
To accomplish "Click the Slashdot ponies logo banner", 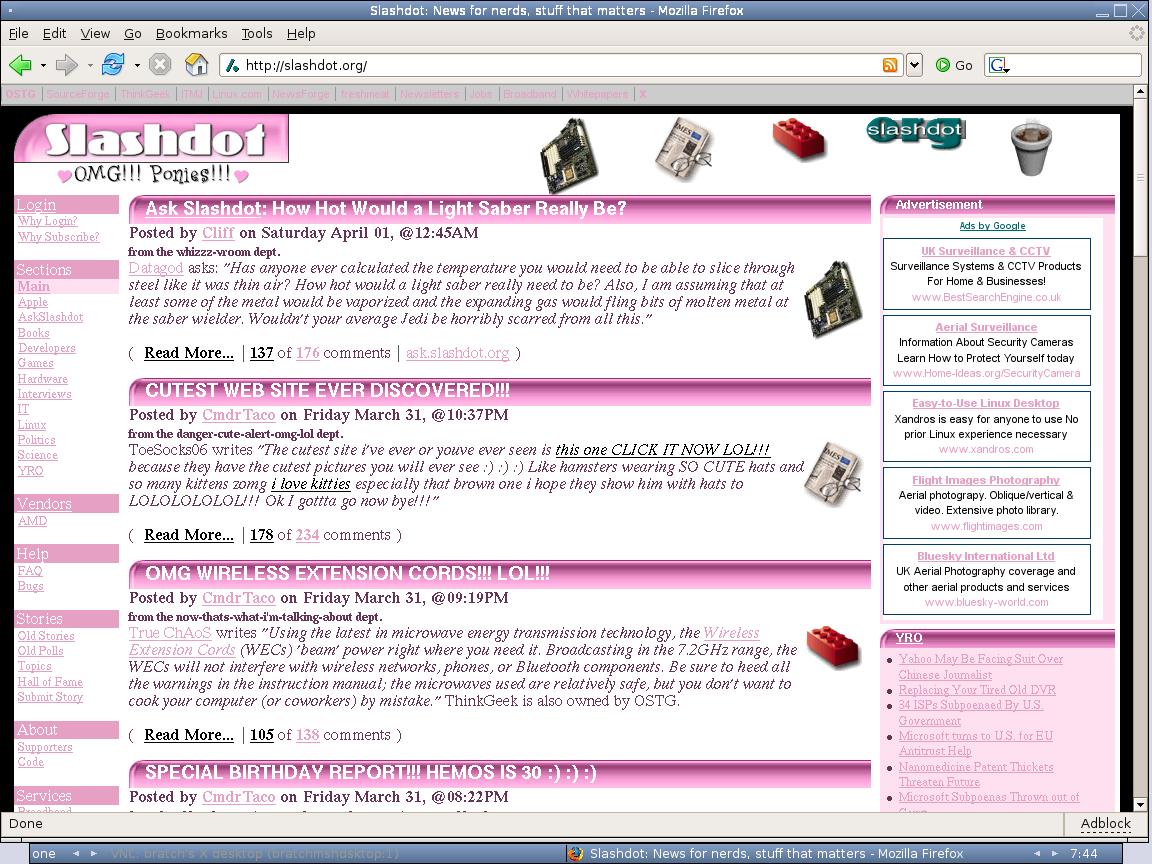I will pos(152,150).
